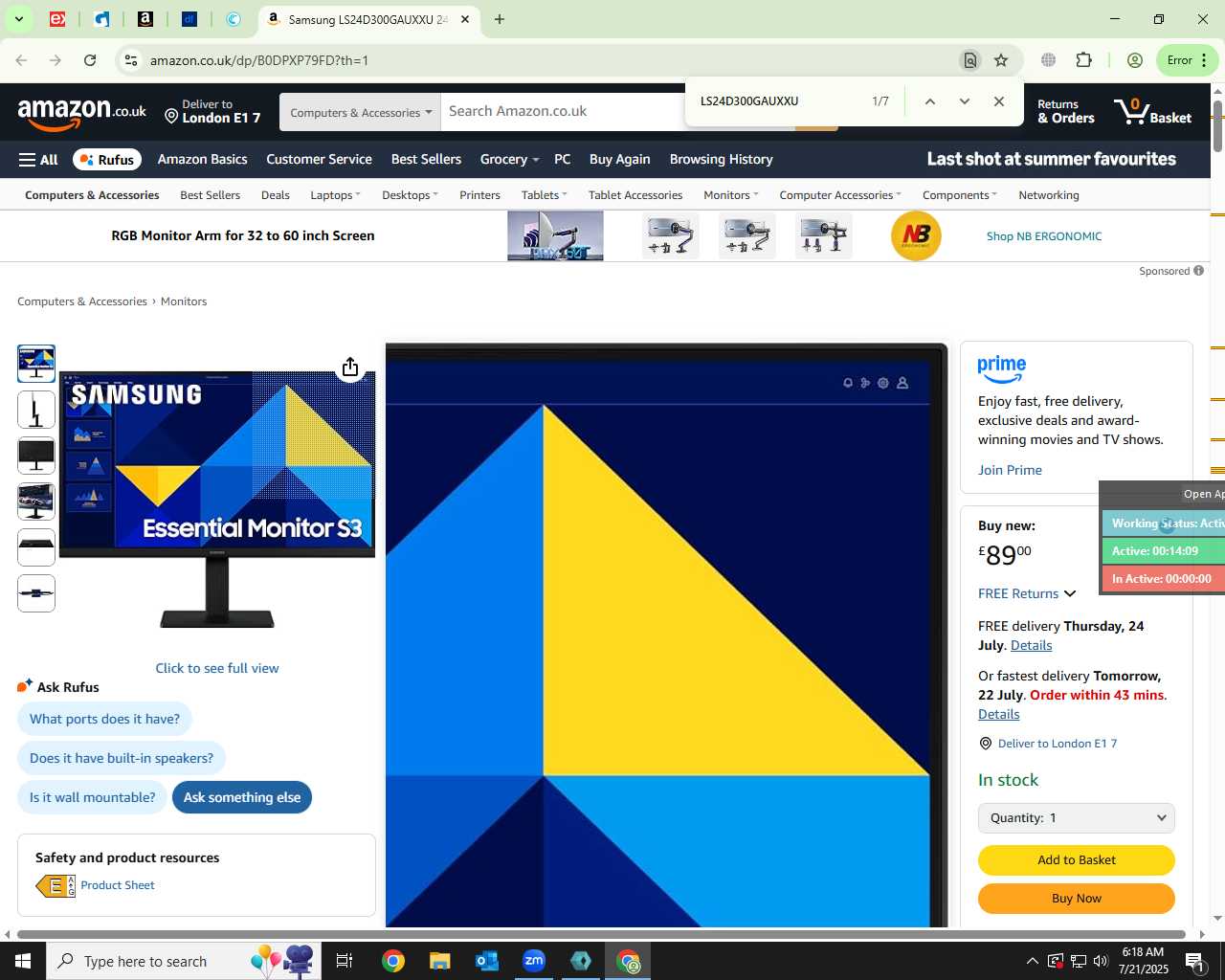Click the volume icon in system tray
The width and height of the screenshot is (1225, 980).
click(1101, 961)
